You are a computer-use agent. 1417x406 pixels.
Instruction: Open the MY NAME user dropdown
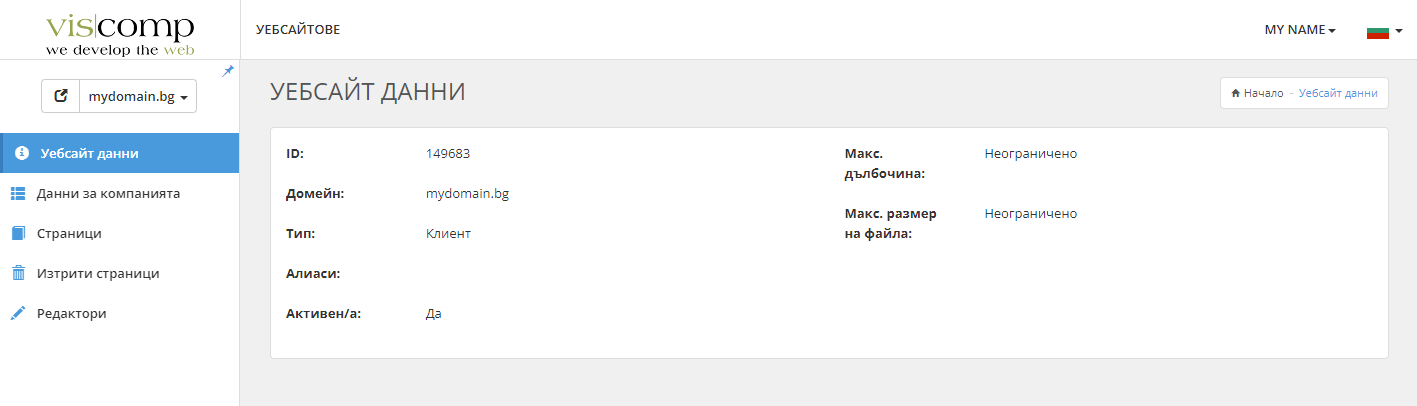(1300, 30)
